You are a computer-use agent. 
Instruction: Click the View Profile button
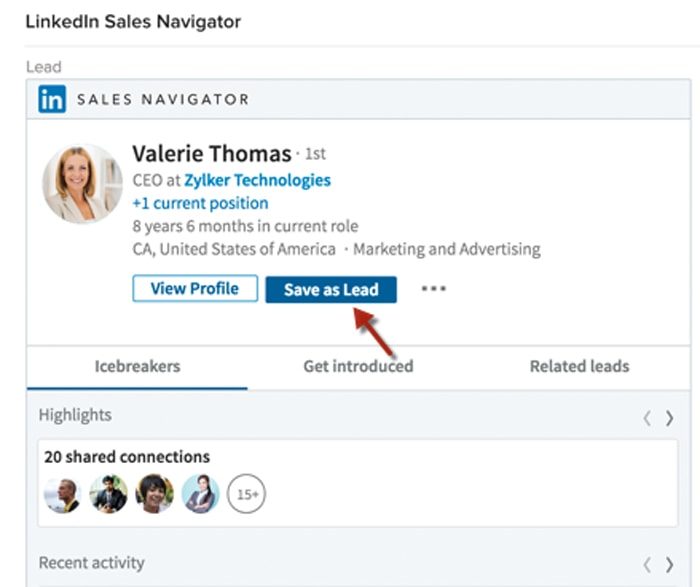click(x=195, y=289)
